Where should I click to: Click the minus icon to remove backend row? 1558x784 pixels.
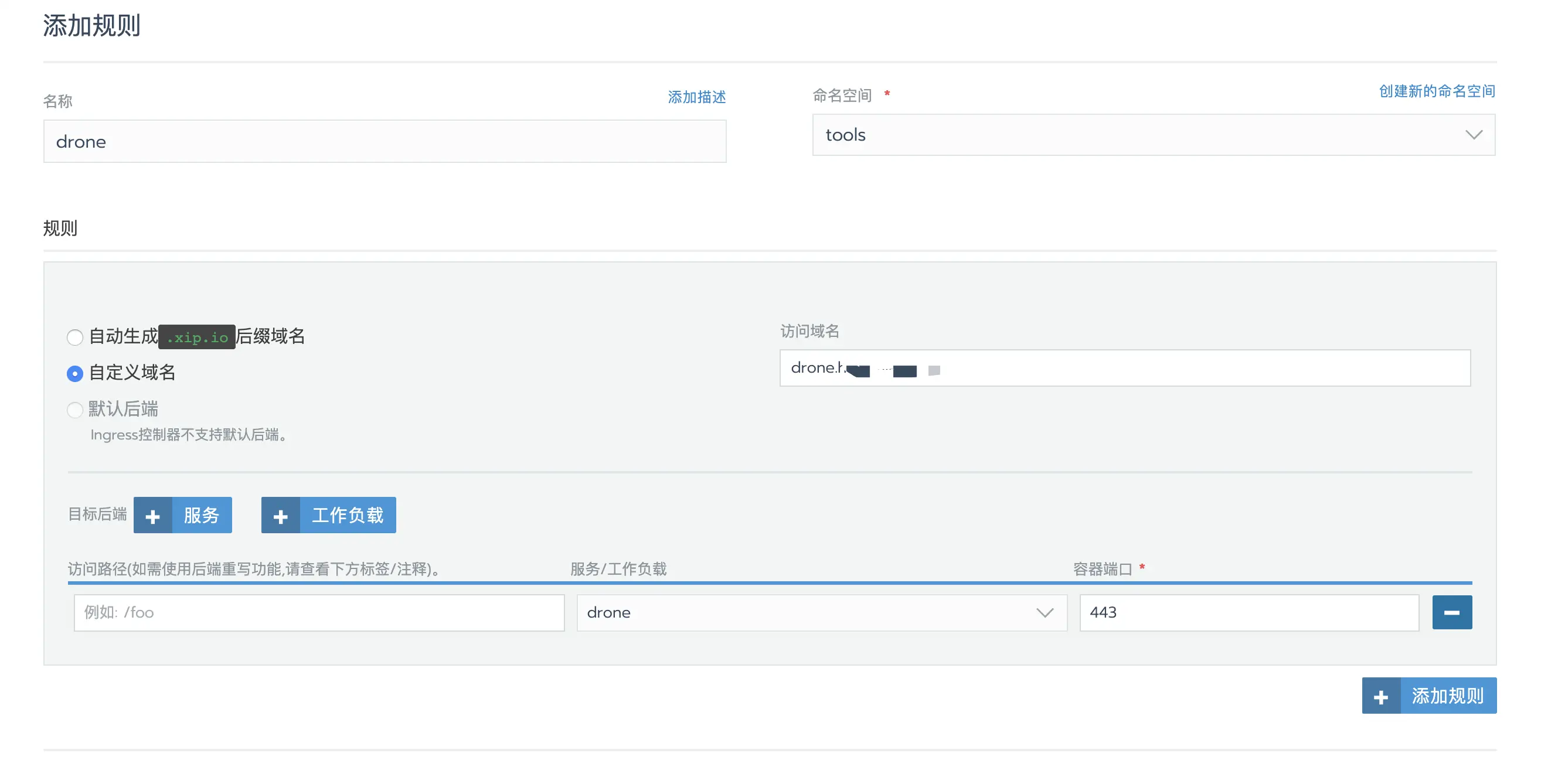(1451, 612)
